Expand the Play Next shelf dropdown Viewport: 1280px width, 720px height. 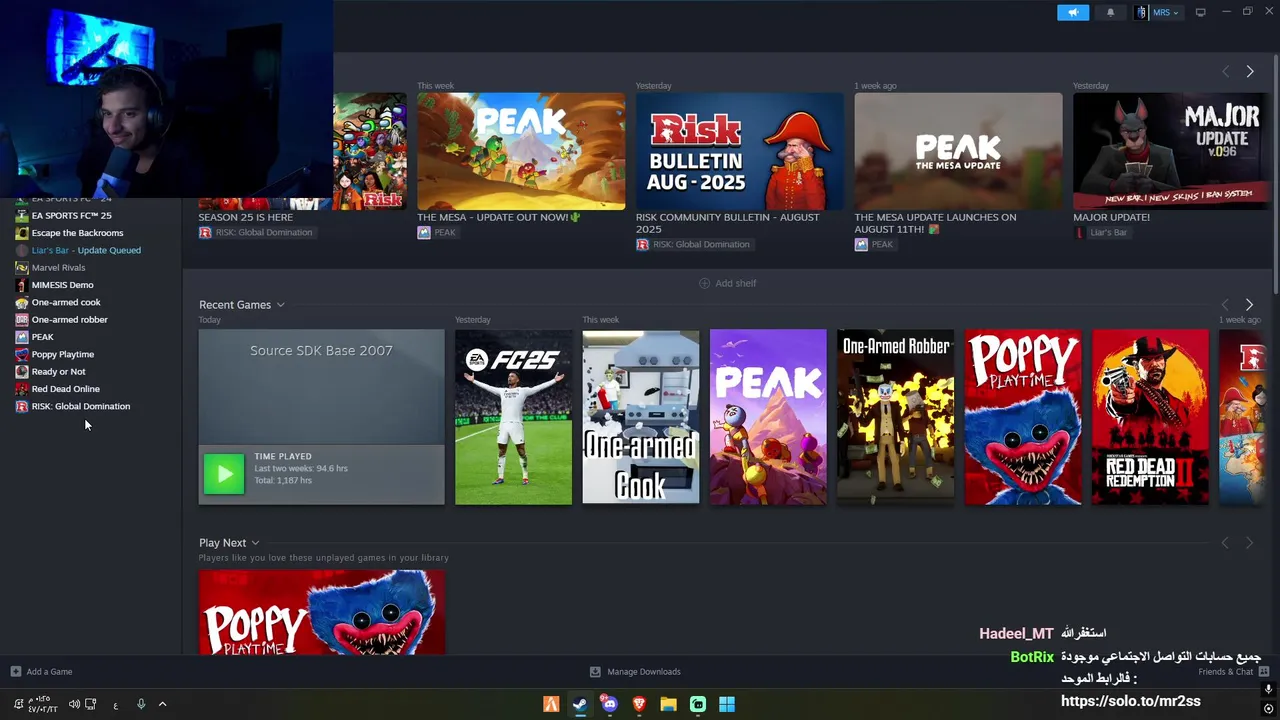coord(255,543)
